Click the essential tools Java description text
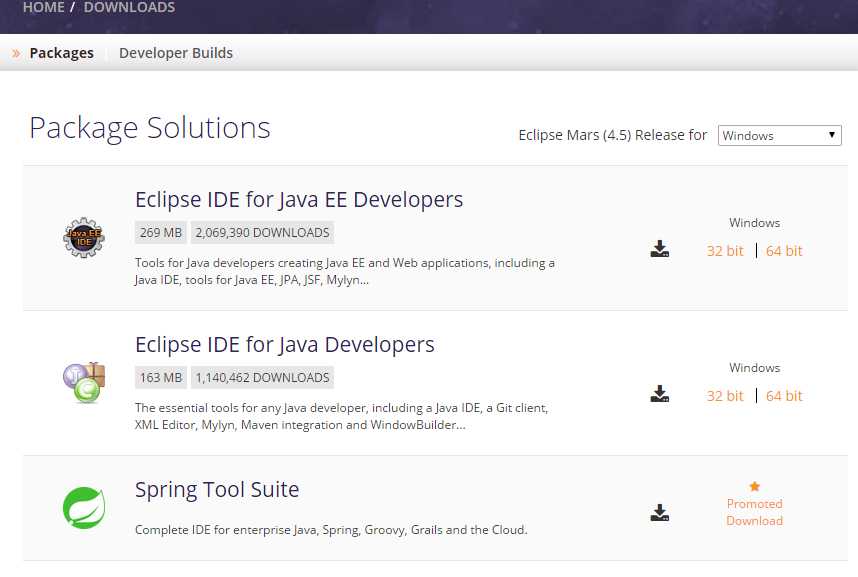Image resolution: width=858 pixels, height=577 pixels. coord(341,417)
